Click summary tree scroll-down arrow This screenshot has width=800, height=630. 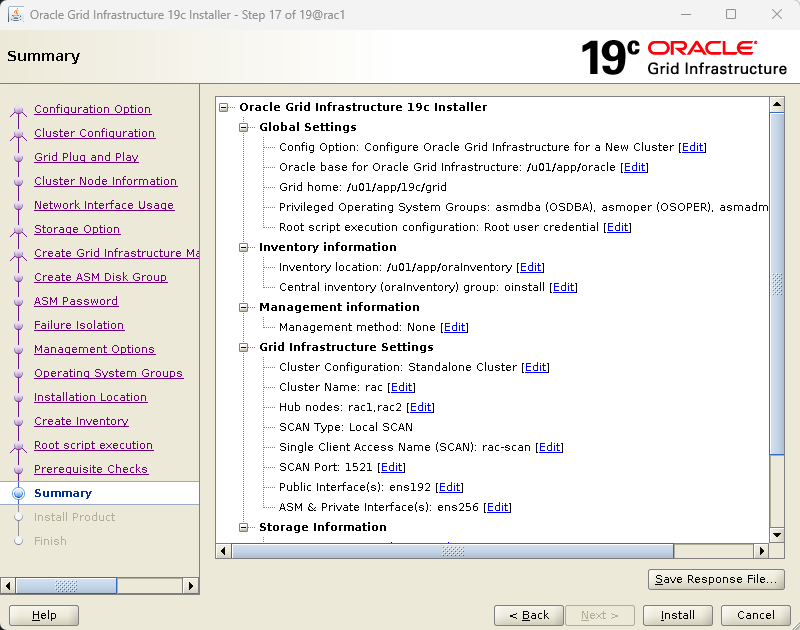(x=777, y=535)
